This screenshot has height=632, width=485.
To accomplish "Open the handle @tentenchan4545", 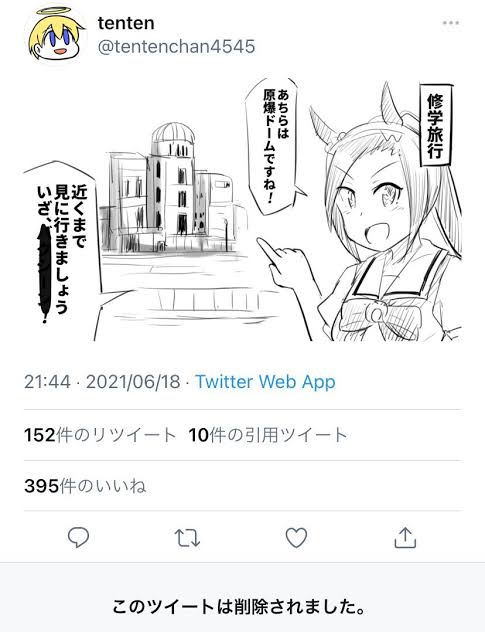I will point(177,46).
